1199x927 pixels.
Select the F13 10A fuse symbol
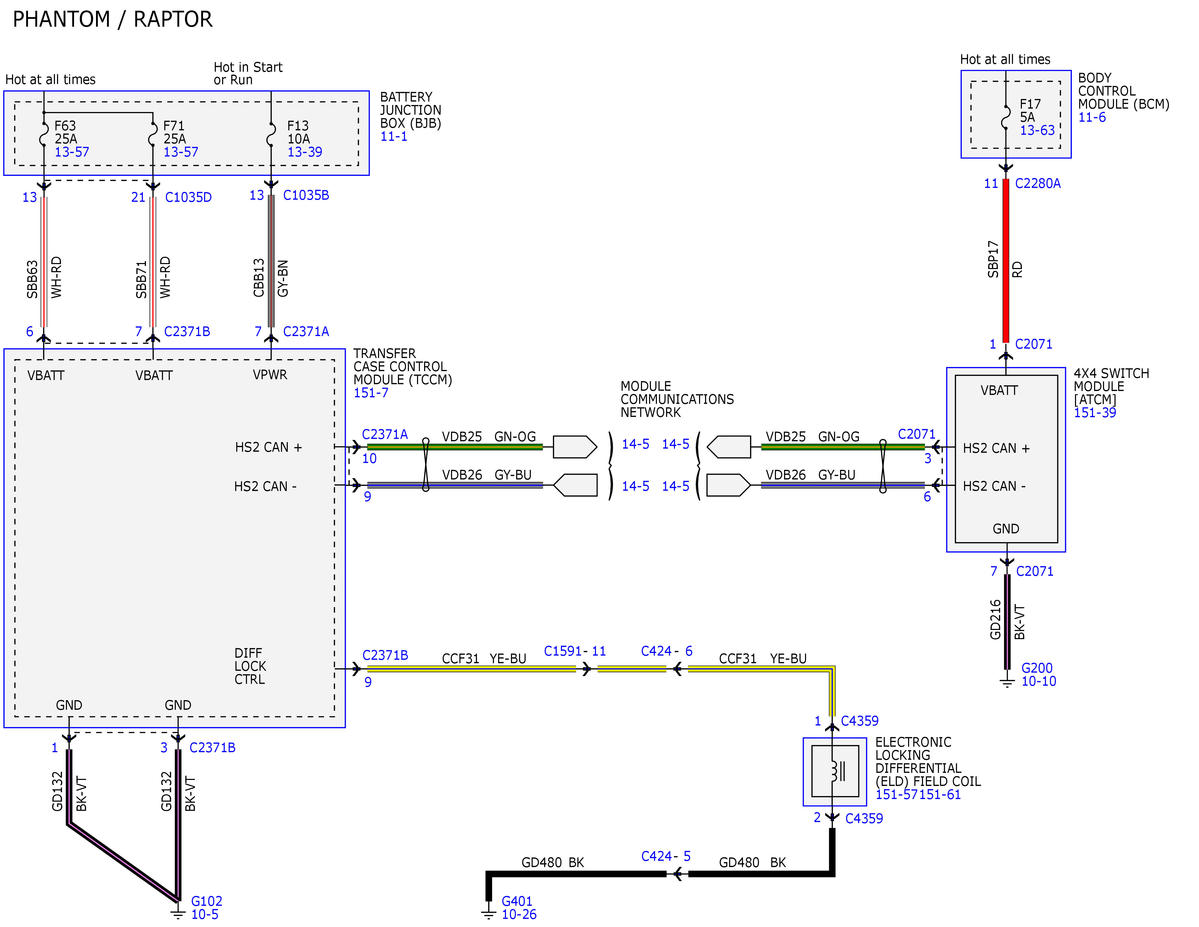coord(271,137)
